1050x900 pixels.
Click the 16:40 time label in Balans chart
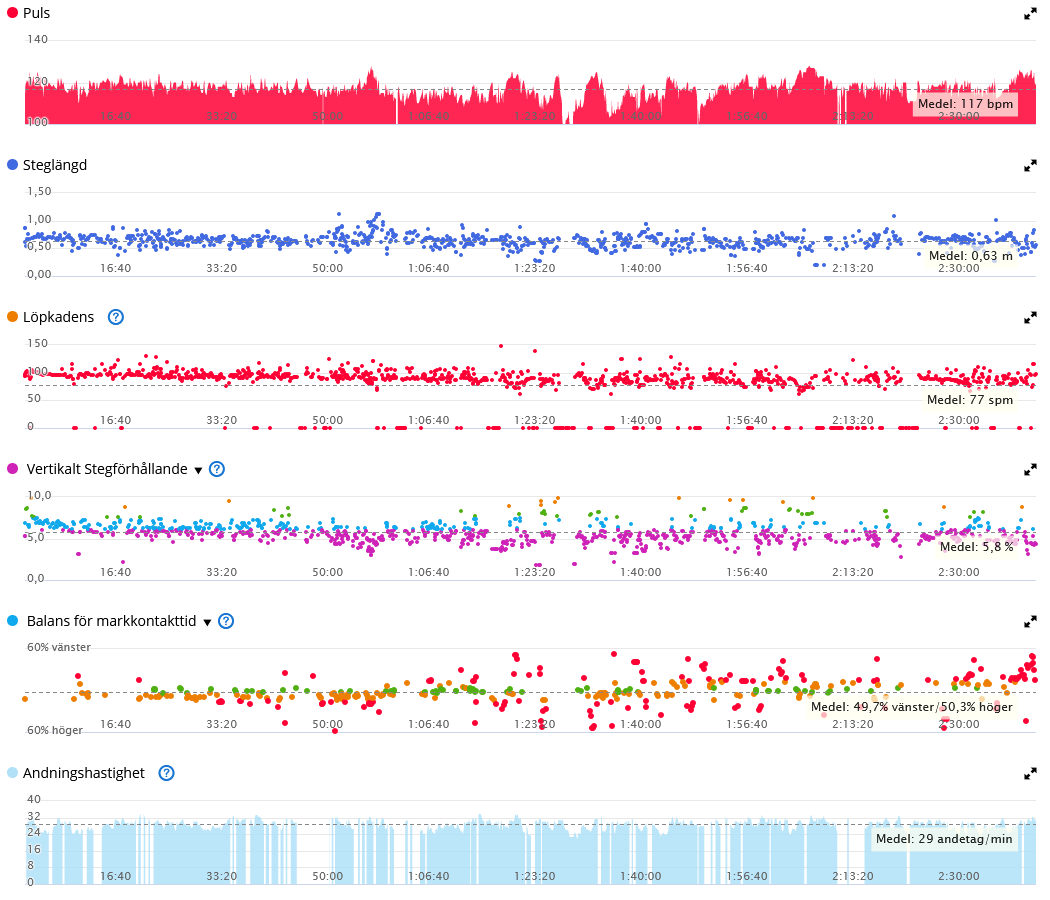[x=115, y=725]
